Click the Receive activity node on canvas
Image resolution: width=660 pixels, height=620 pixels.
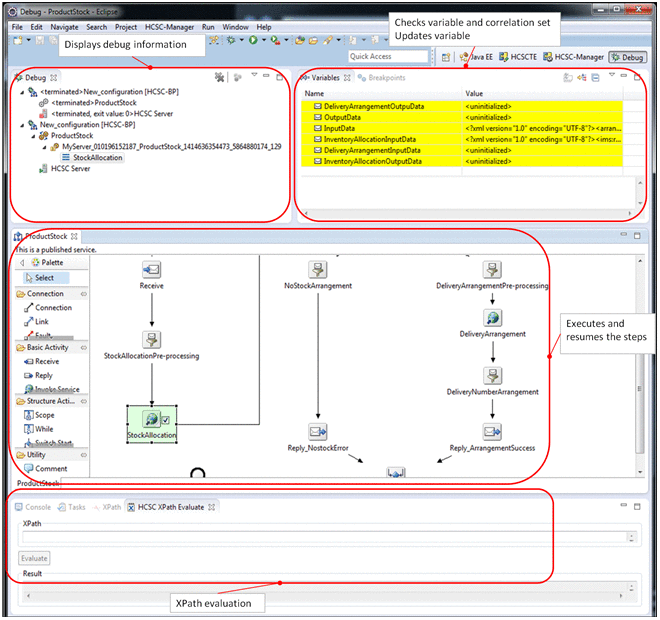click(x=152, y=270)
